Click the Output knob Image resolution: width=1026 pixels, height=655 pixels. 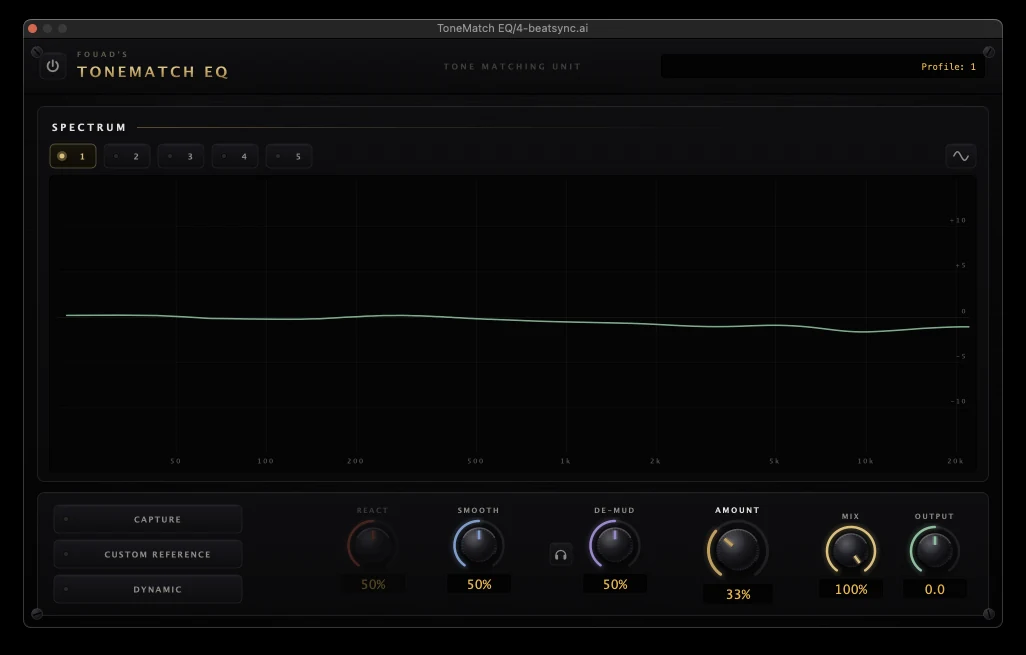[x=934, y=550]
